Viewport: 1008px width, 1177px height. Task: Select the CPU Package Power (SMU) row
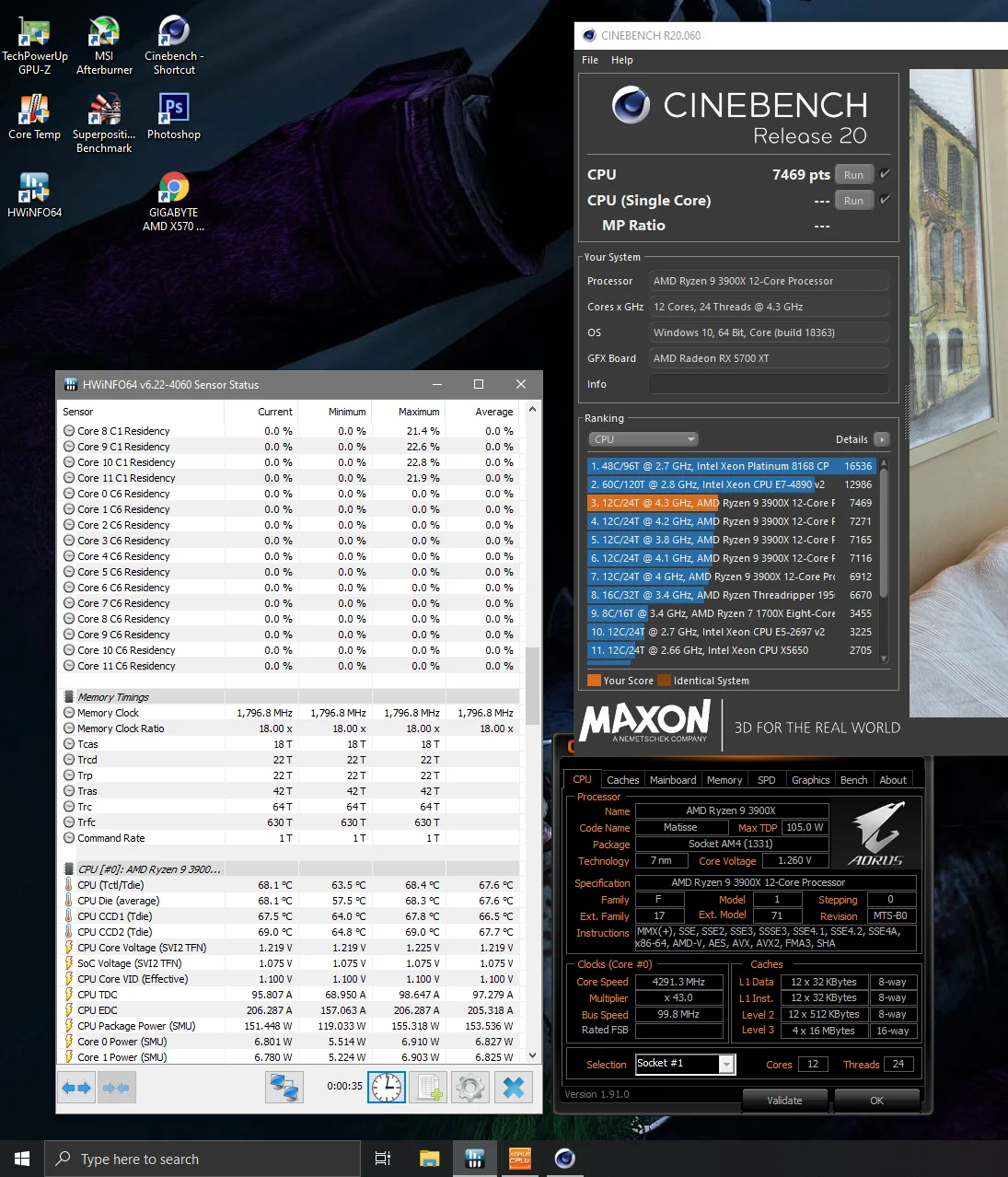289,1026
